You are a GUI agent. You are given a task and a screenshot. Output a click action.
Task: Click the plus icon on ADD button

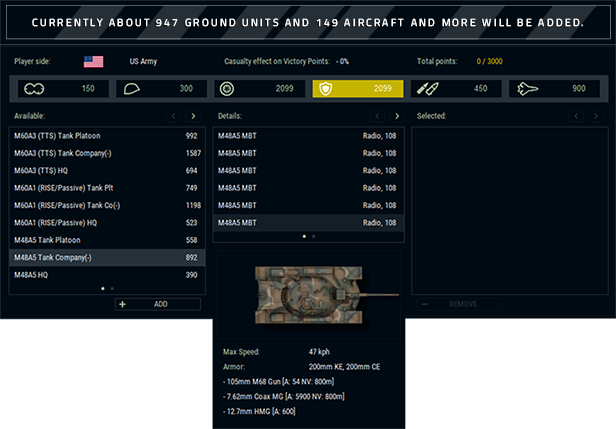click(123, 304)
